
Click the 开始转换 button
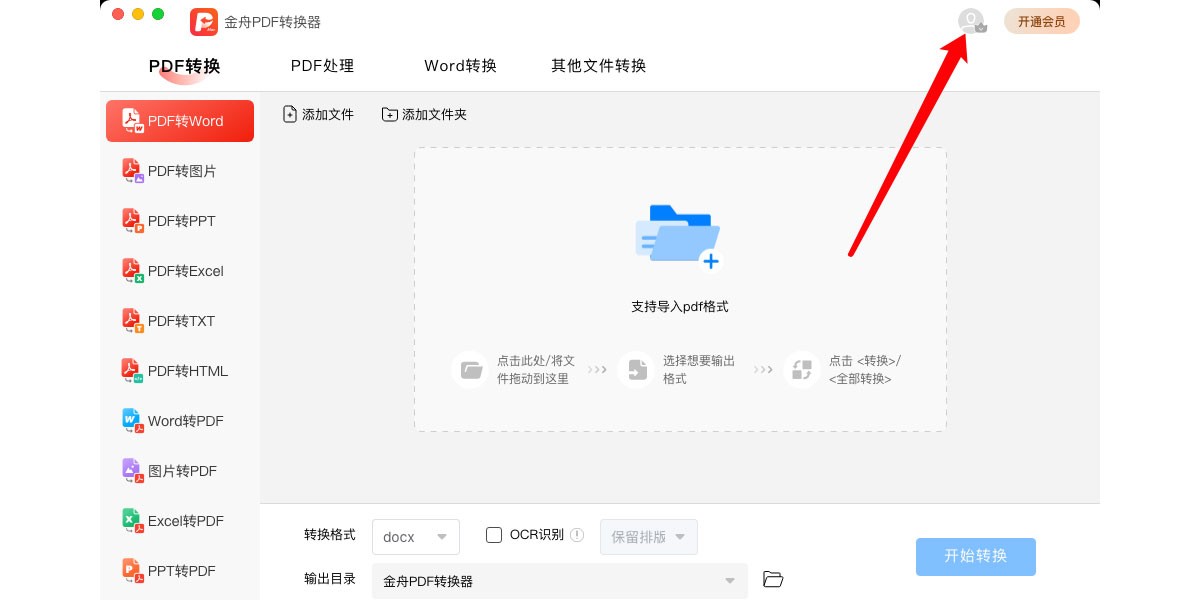click(975, 556)
